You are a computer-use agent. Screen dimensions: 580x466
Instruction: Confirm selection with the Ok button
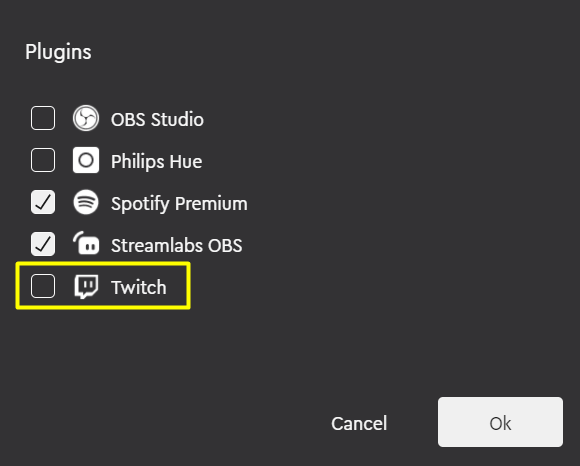(500, 422)
